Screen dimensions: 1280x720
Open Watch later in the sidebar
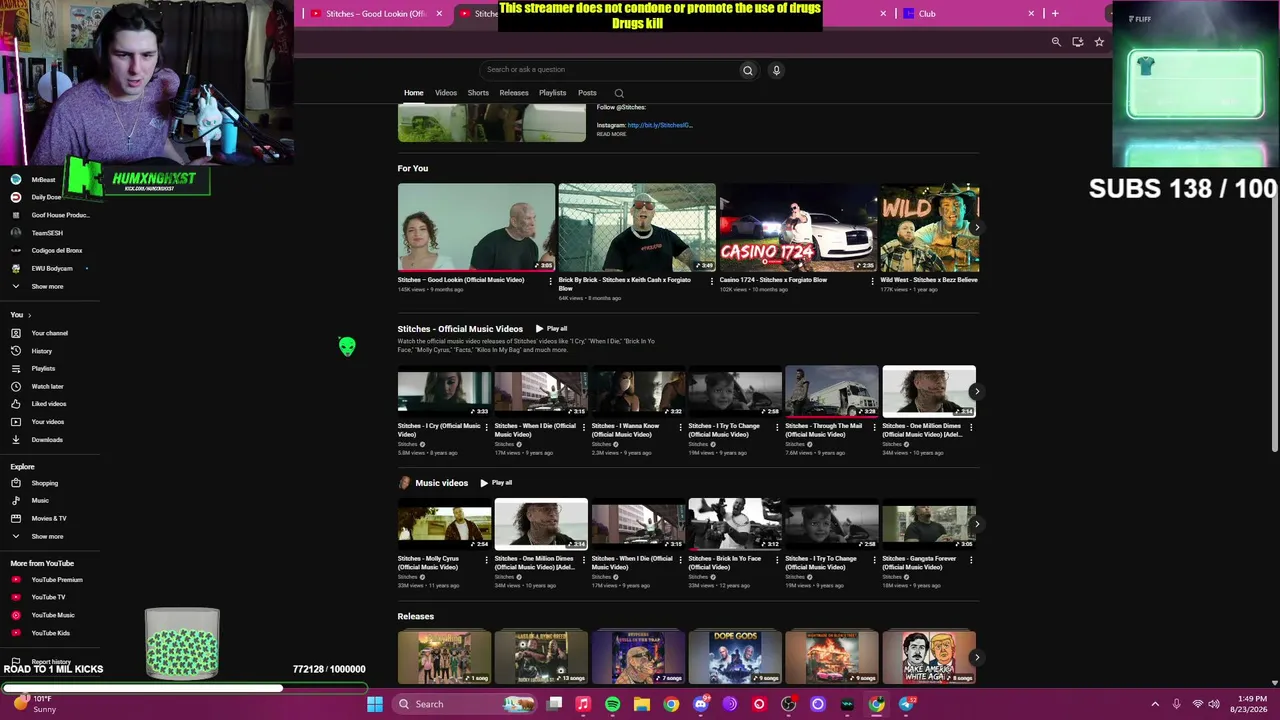(x=47, y=386)
